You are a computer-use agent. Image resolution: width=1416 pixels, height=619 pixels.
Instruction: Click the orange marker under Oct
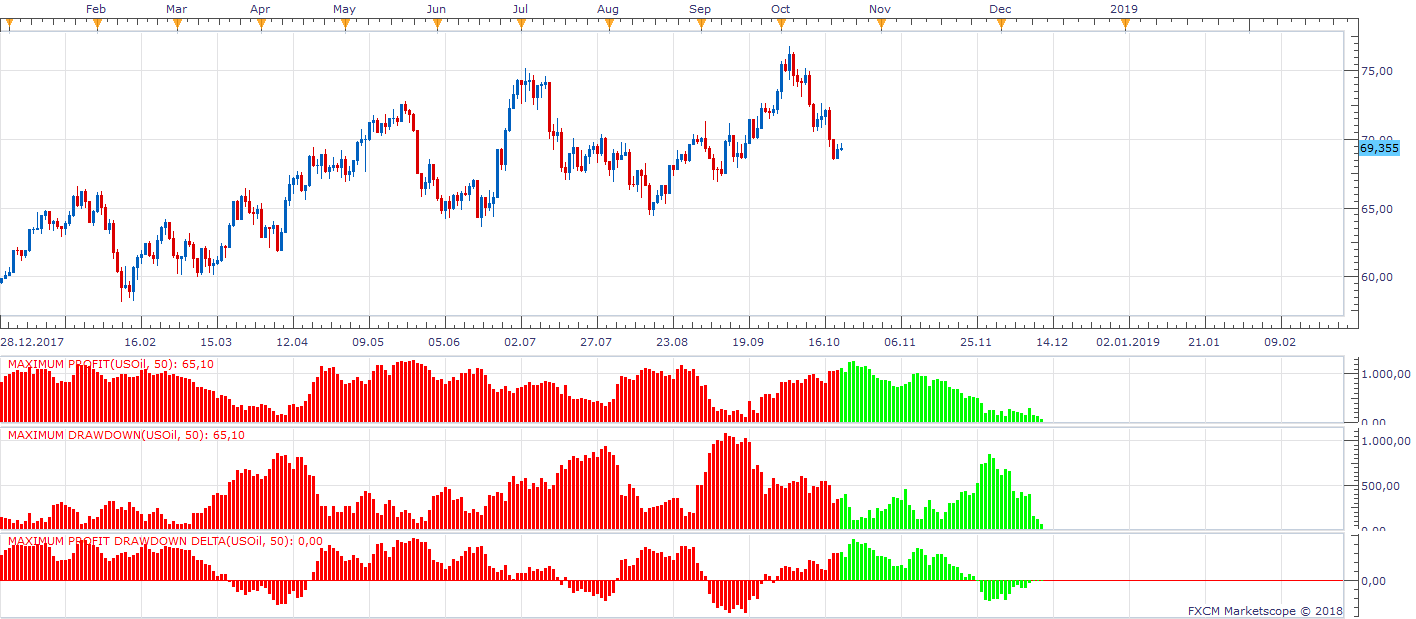point(781,25)
